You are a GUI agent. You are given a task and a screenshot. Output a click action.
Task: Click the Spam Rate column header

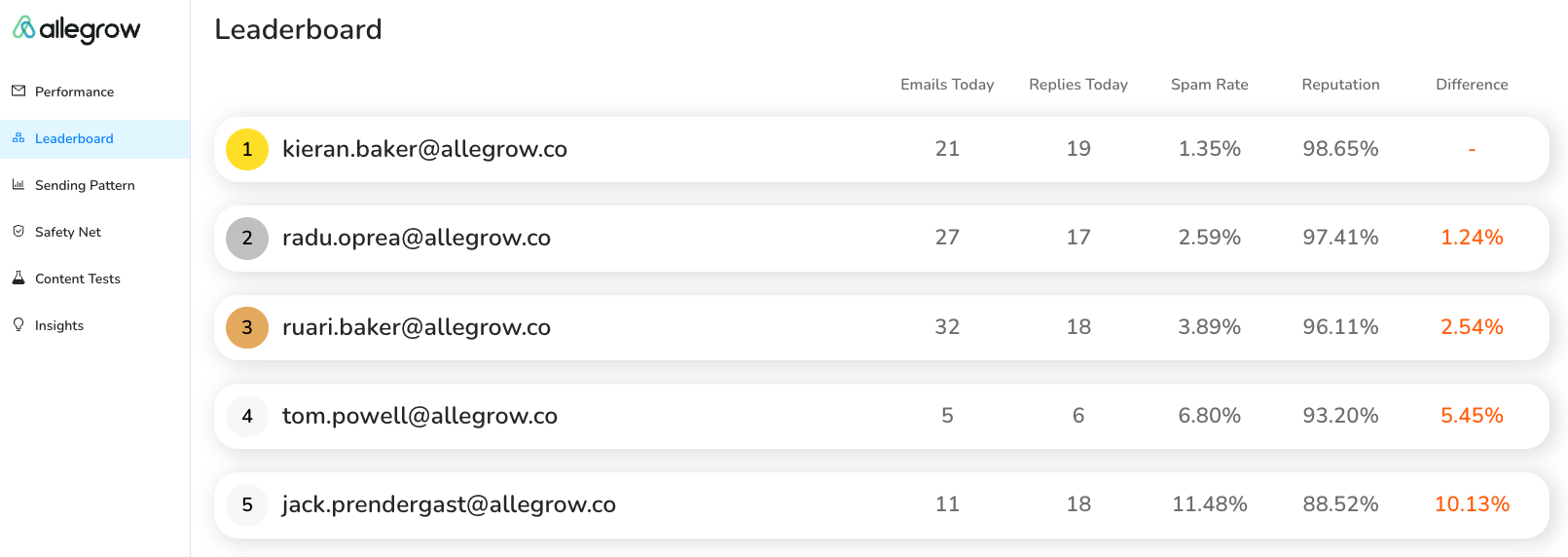tap(1209, 85)
